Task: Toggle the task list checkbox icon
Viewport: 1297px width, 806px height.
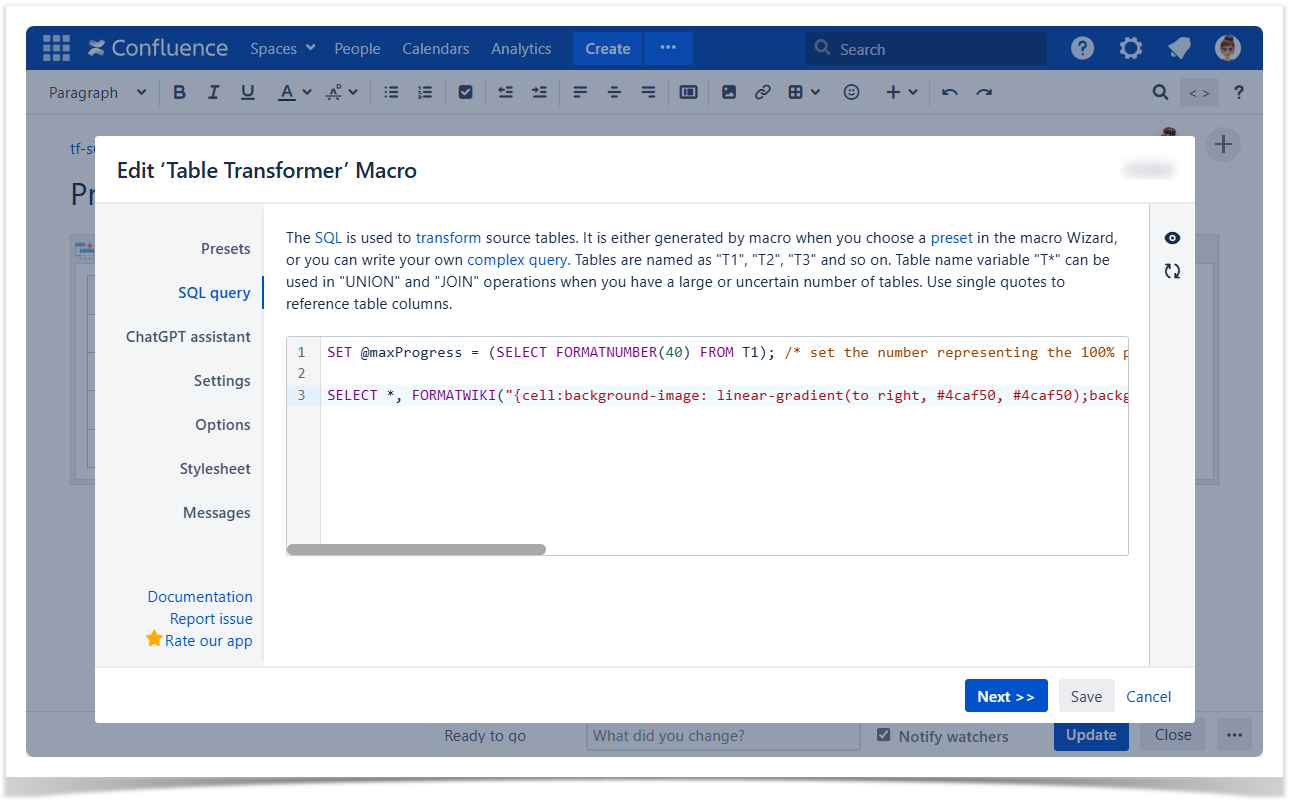Action: (465, 92)
